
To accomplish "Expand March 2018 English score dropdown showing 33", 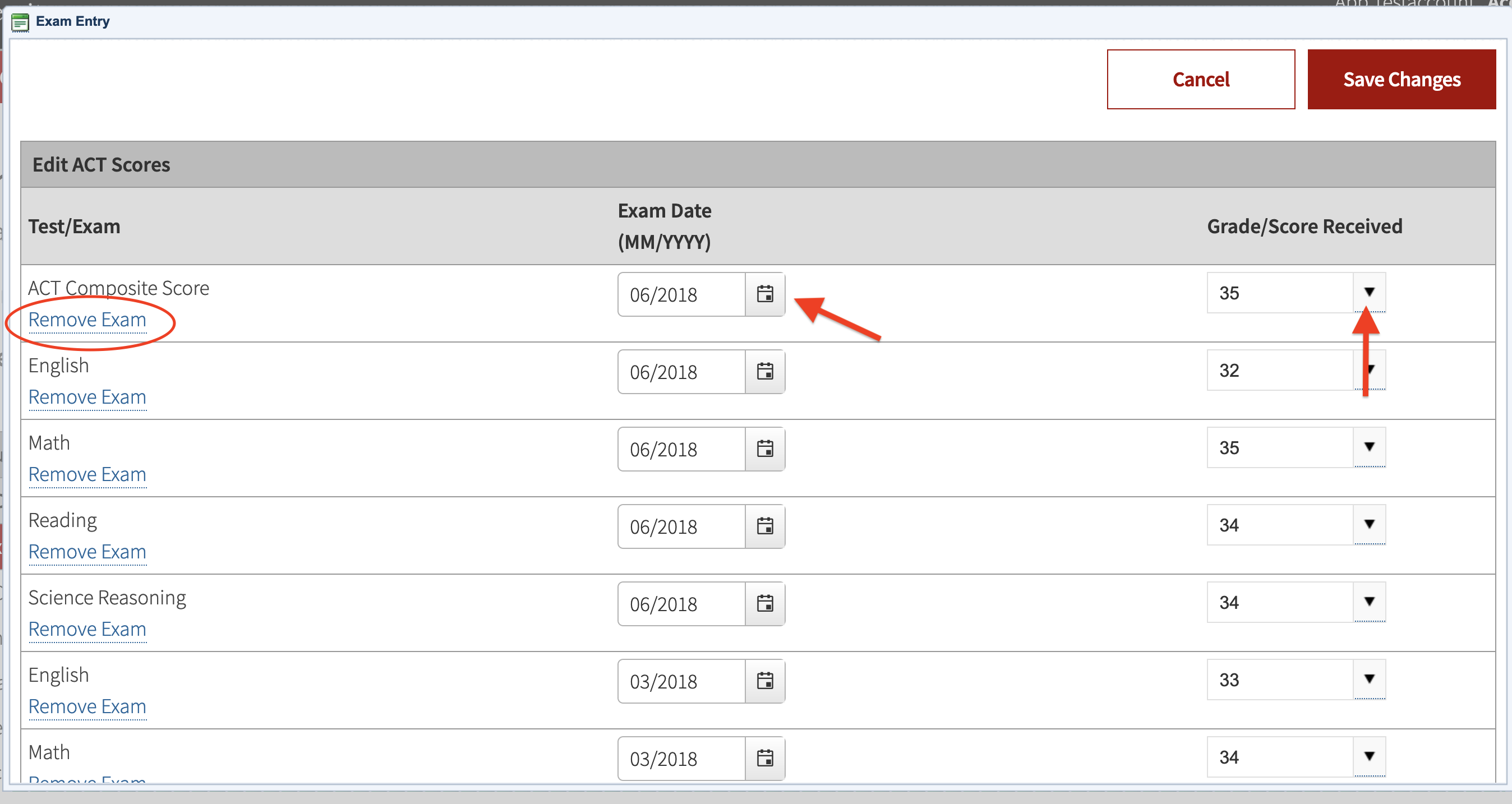I will pos(1369,680).
